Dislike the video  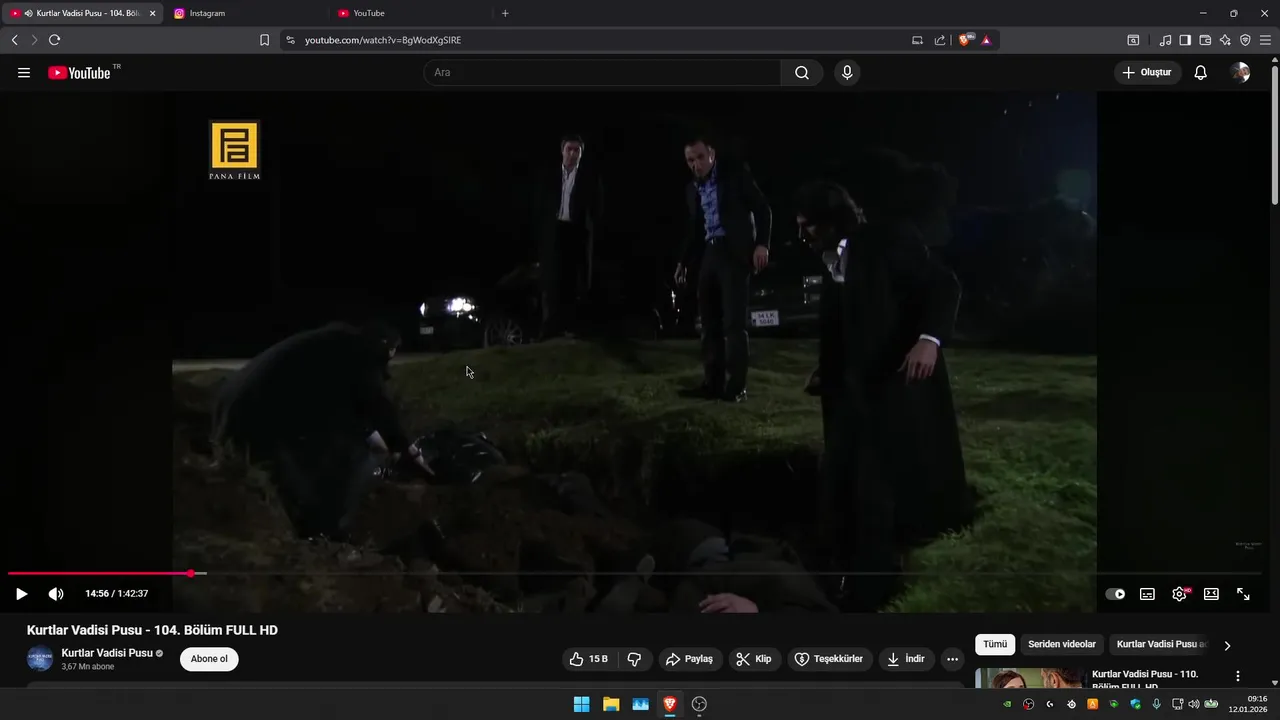click(634, 659)
